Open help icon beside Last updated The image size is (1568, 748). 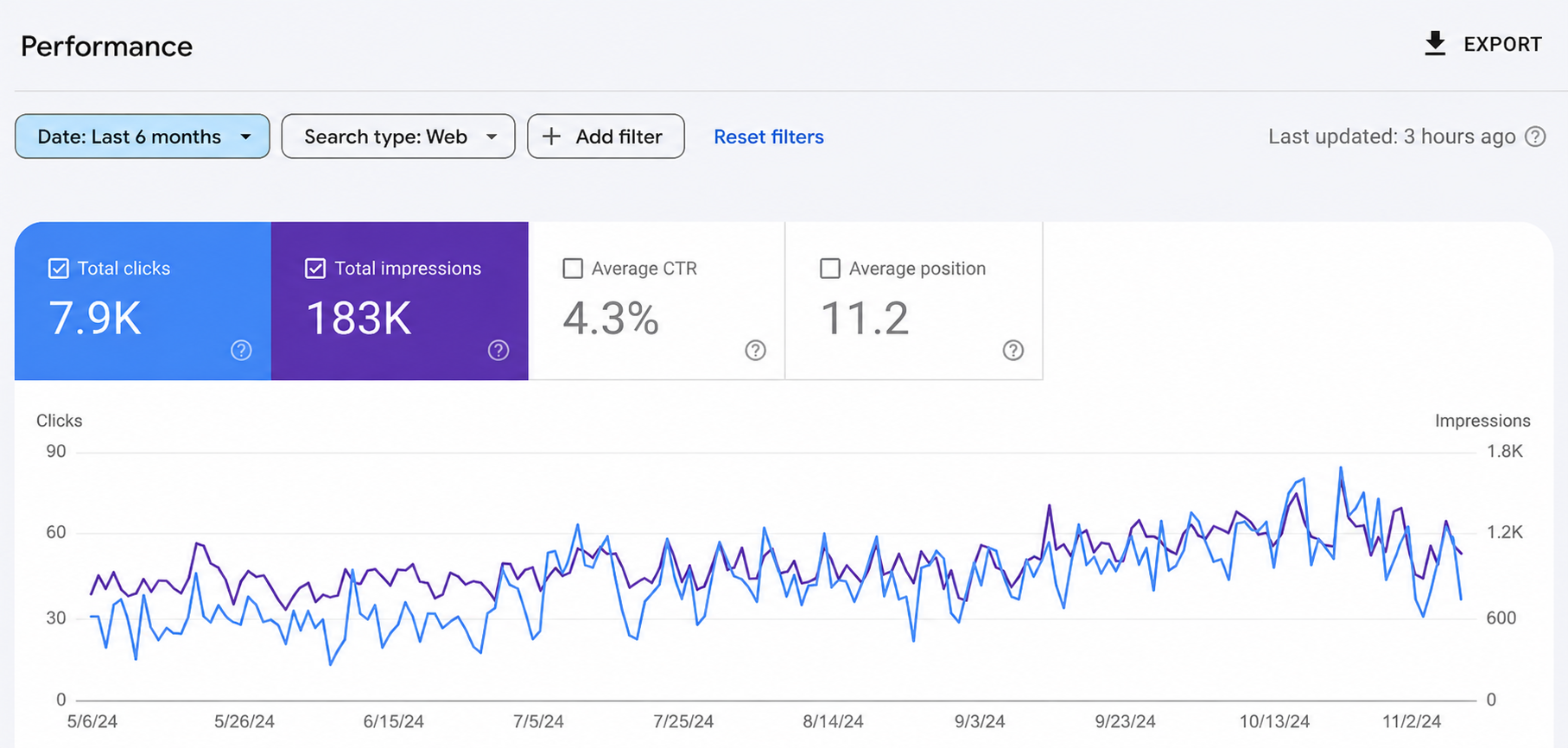pyautogui.click(x=1535, y=136)
